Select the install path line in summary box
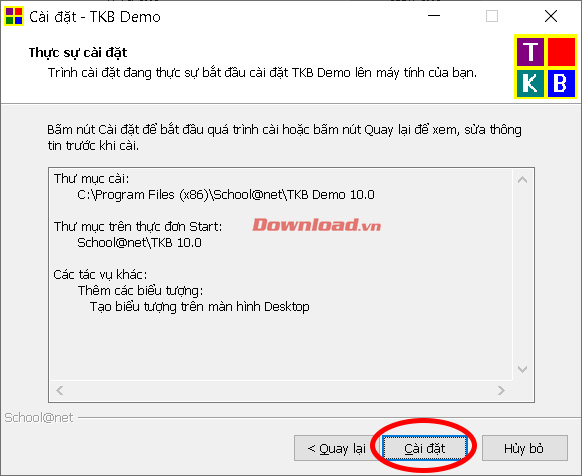Viewport: 582px width, 476px height. 226,195
